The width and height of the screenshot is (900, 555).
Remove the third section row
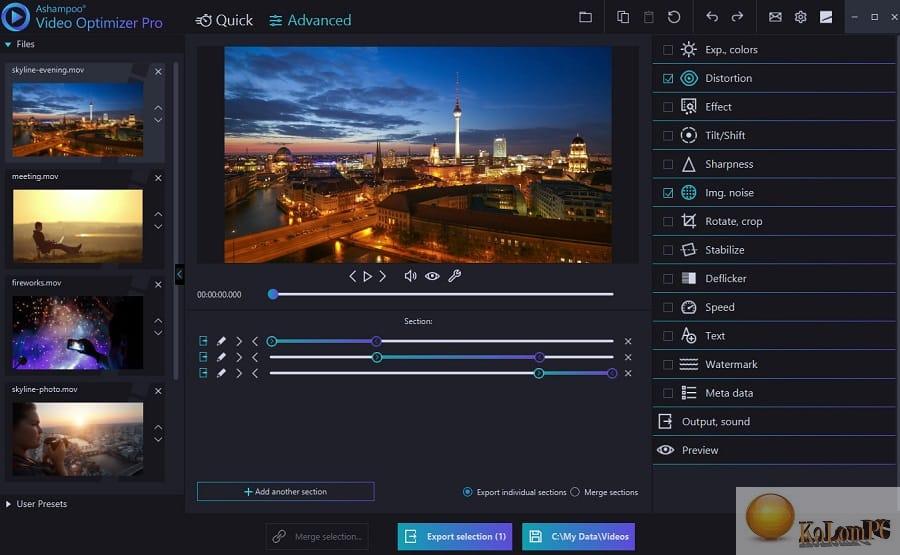(x=628, y=373)
